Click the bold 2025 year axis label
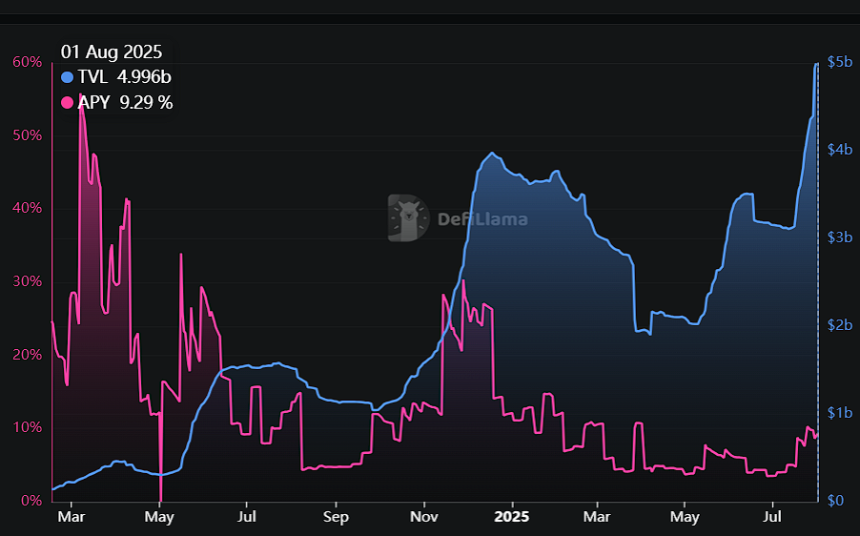 coord(512,517)
